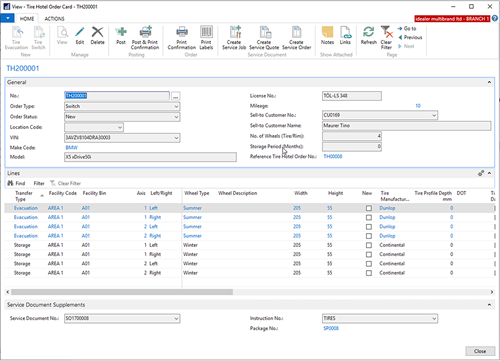The image size is (500, 361).
Task: Toggle New checkbox for Storage 2 Right row
Action: pos(369,273)
